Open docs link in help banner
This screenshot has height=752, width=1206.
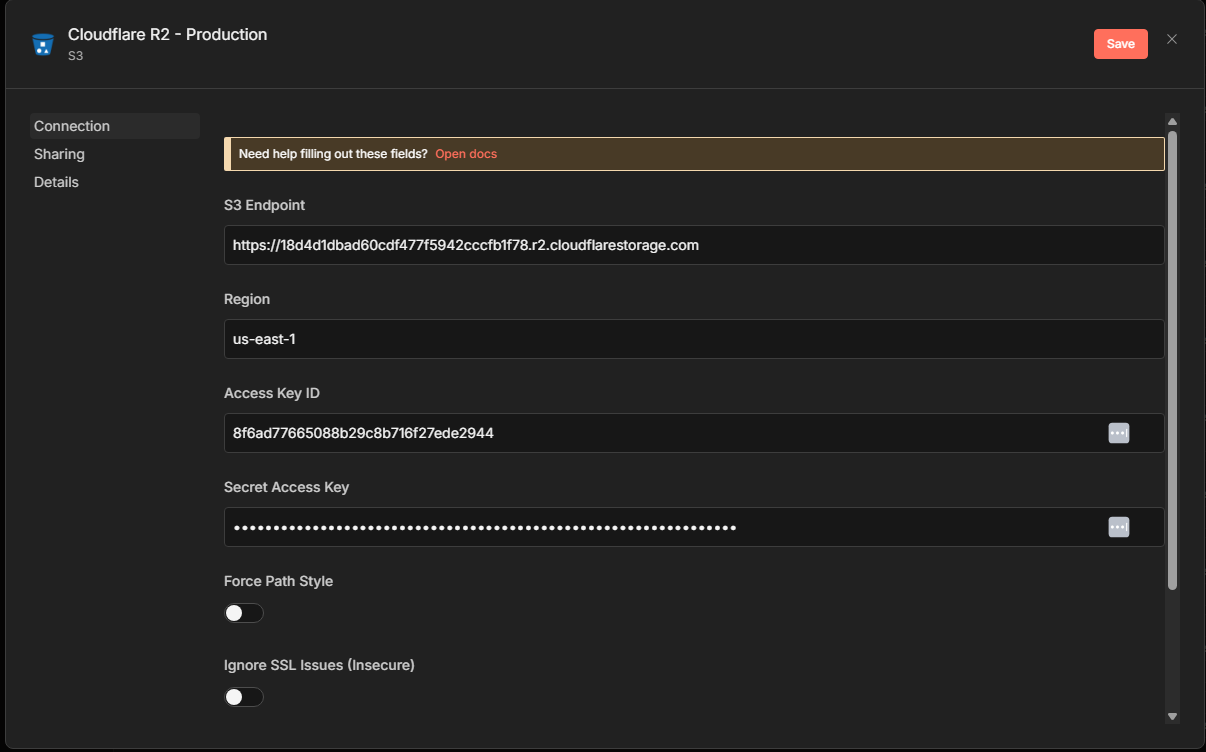pyautogui.click(x=466, y=154)
